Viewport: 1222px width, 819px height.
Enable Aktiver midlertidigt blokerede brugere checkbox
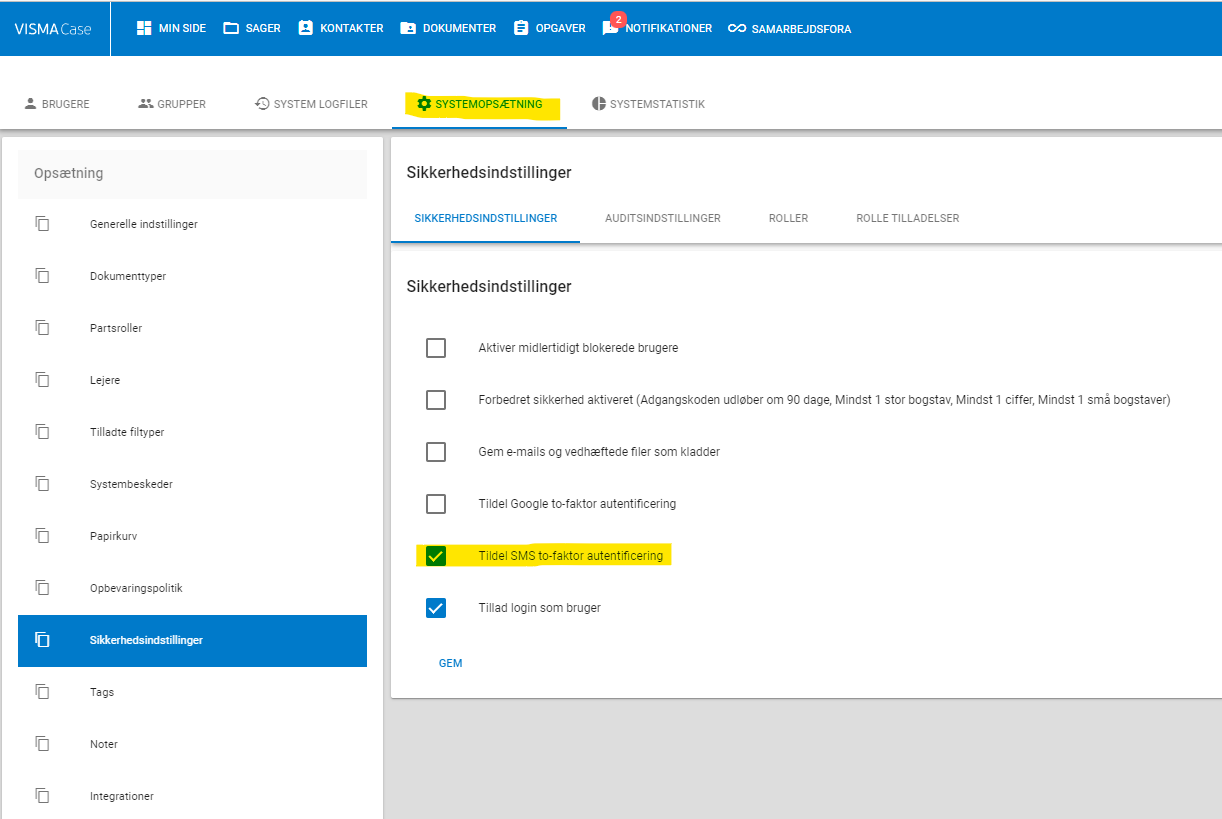click(436, 348)
